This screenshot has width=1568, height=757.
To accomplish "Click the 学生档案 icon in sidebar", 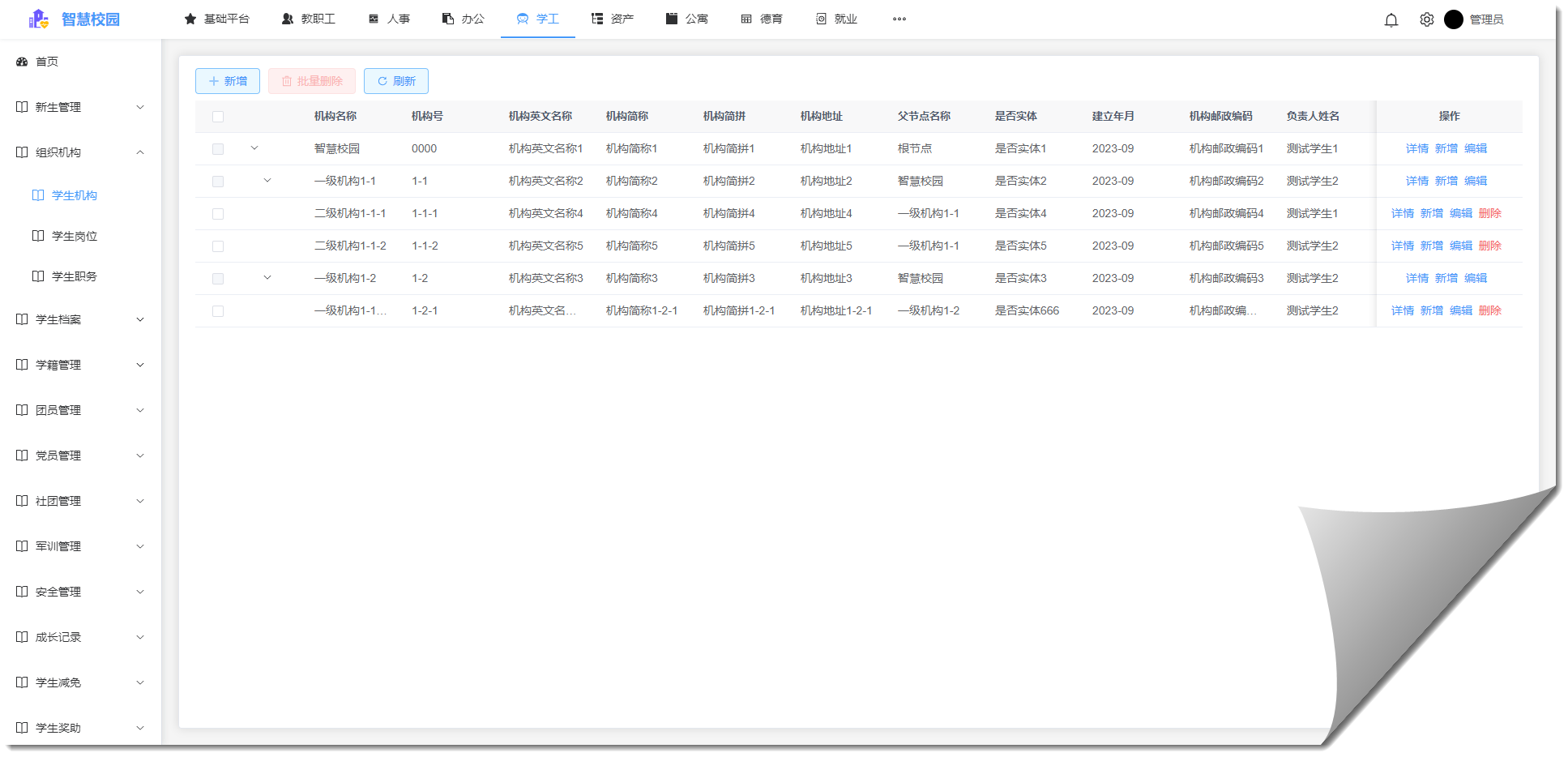I will pos(21,319).
